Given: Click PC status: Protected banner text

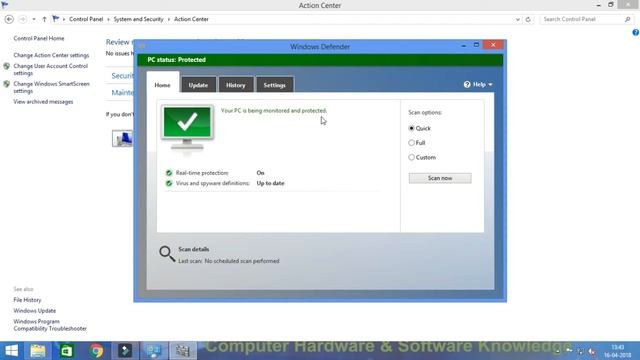Looking at the screenshot, I should [177, 60].
